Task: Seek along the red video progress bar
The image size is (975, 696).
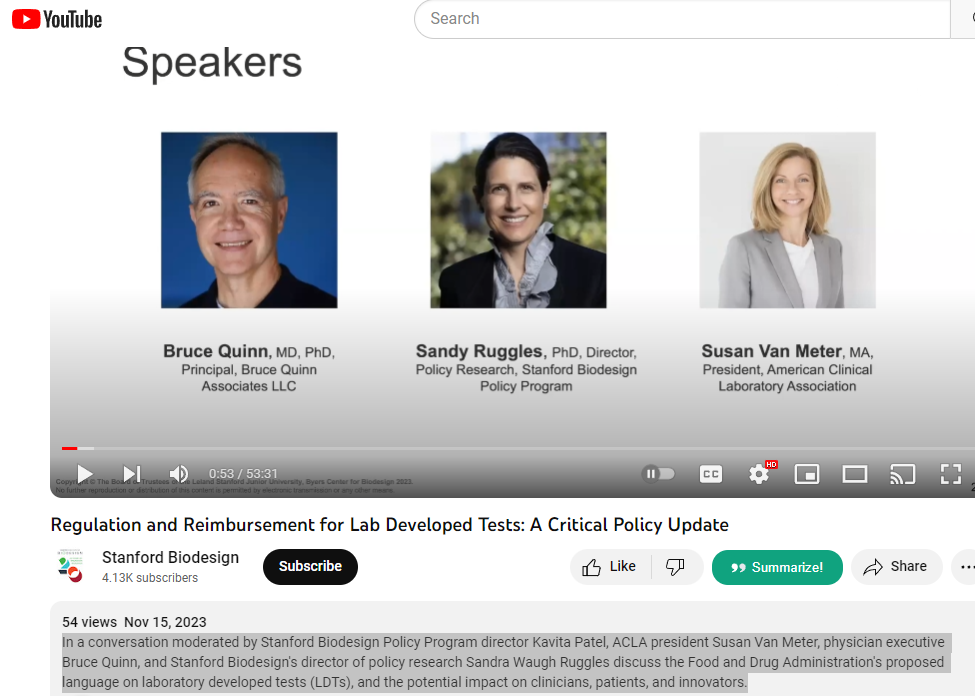Action: (518, 448)
